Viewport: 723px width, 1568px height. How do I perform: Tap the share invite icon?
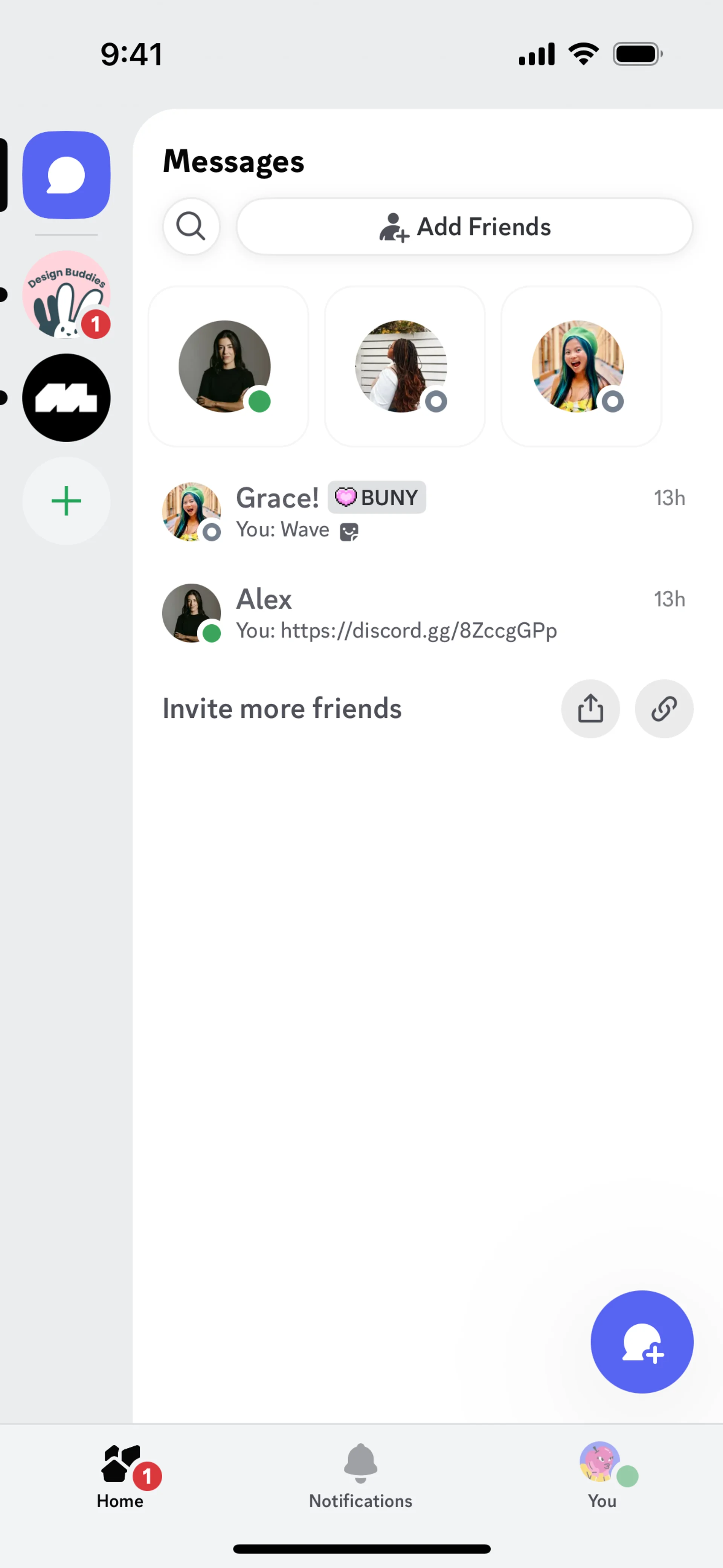pos(590,709)
